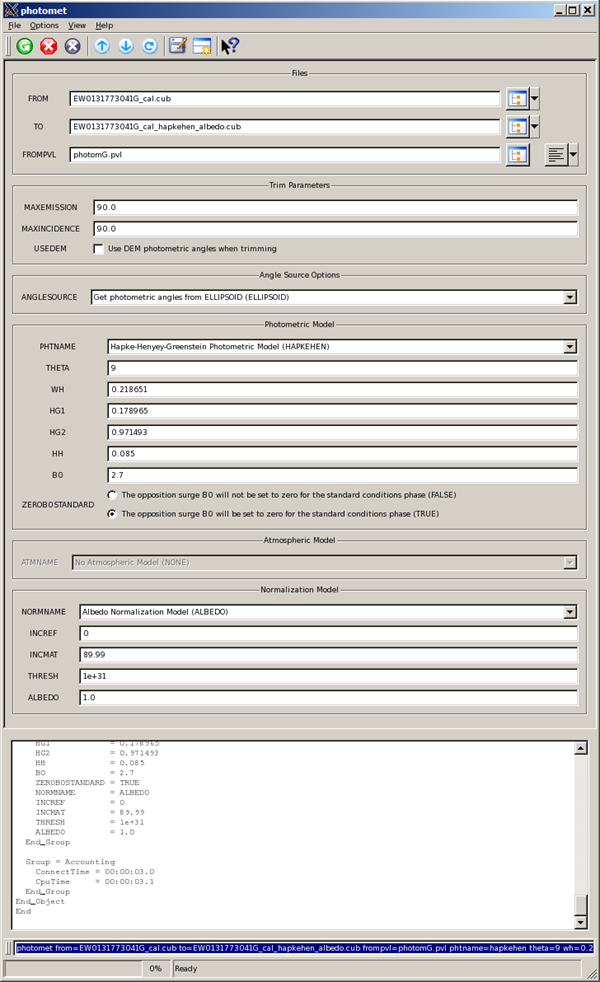Click the THETA input field
Screen dimensions: 600x982
point(342,368)
